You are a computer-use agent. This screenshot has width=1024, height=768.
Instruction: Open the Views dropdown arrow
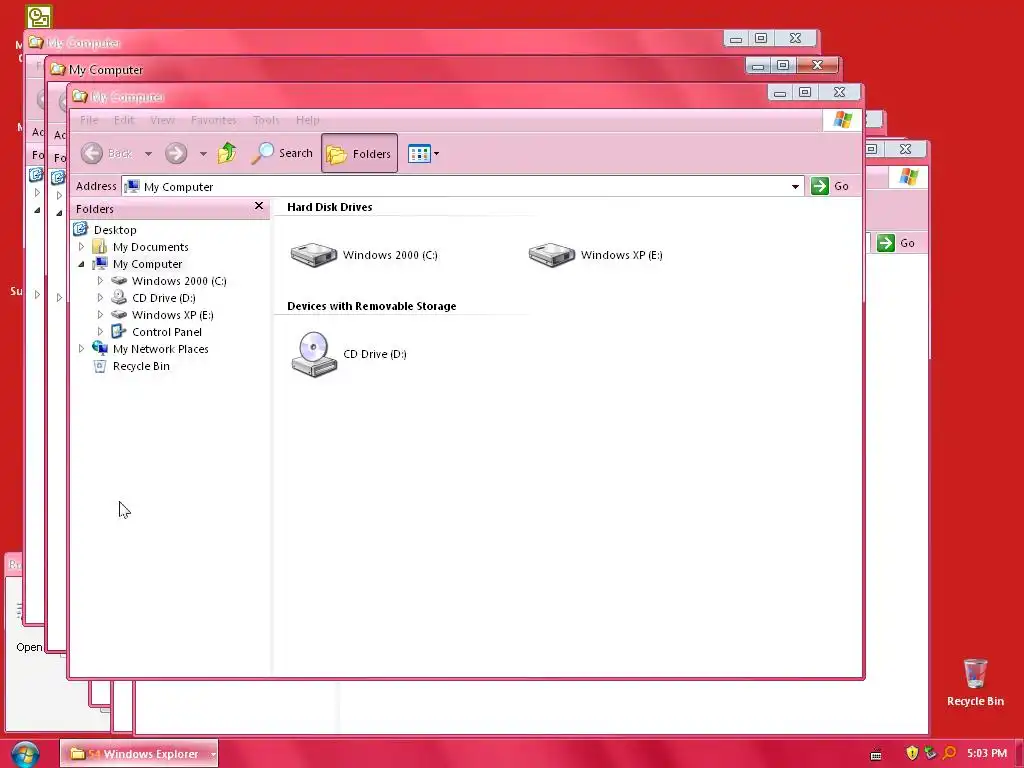click(x=436, y=154)
